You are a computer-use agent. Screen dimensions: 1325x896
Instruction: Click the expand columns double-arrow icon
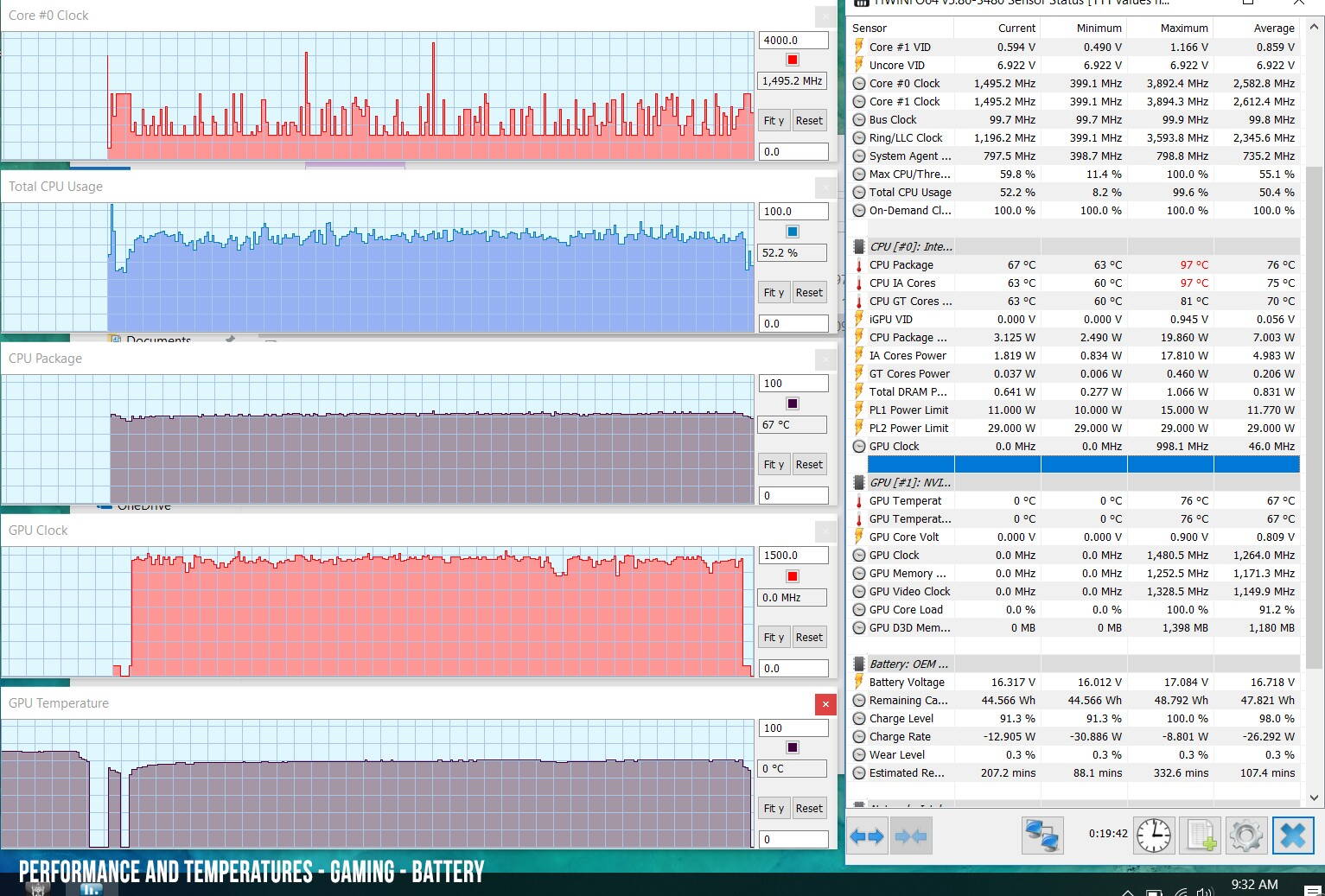(867, 836)
